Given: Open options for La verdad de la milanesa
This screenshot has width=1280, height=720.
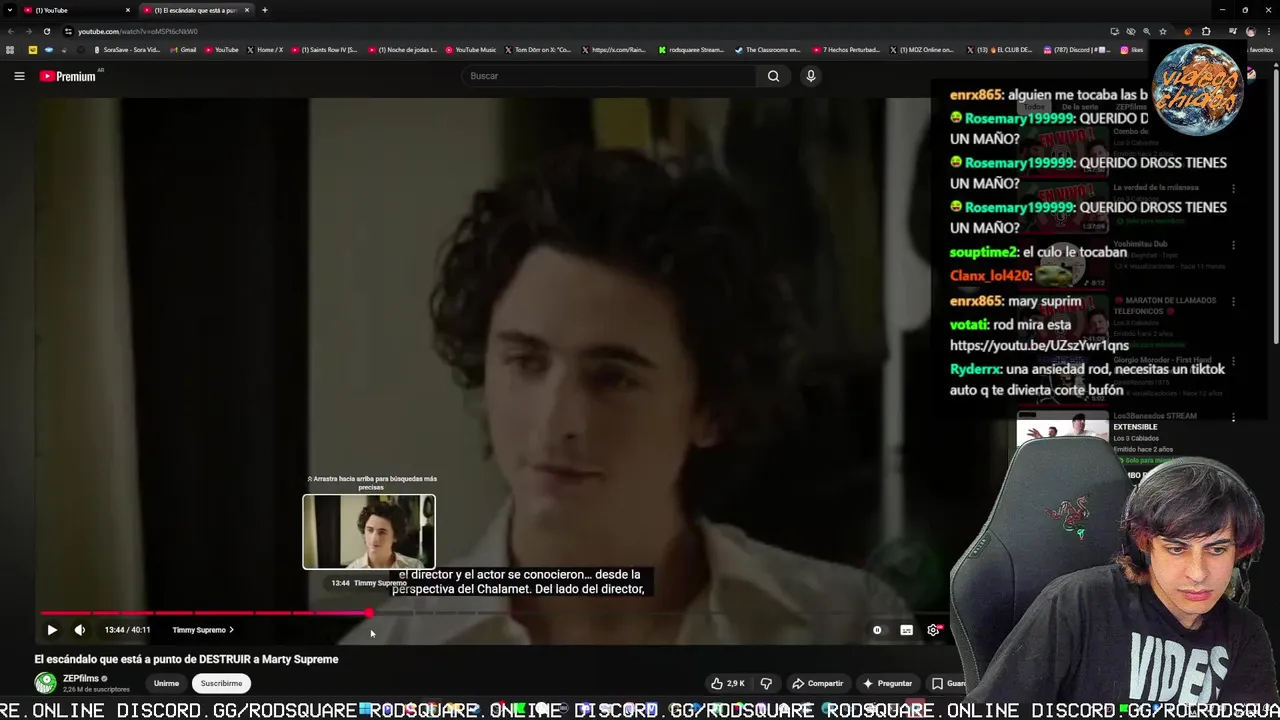Looking at the screenshot, I should coord(1233,188).
